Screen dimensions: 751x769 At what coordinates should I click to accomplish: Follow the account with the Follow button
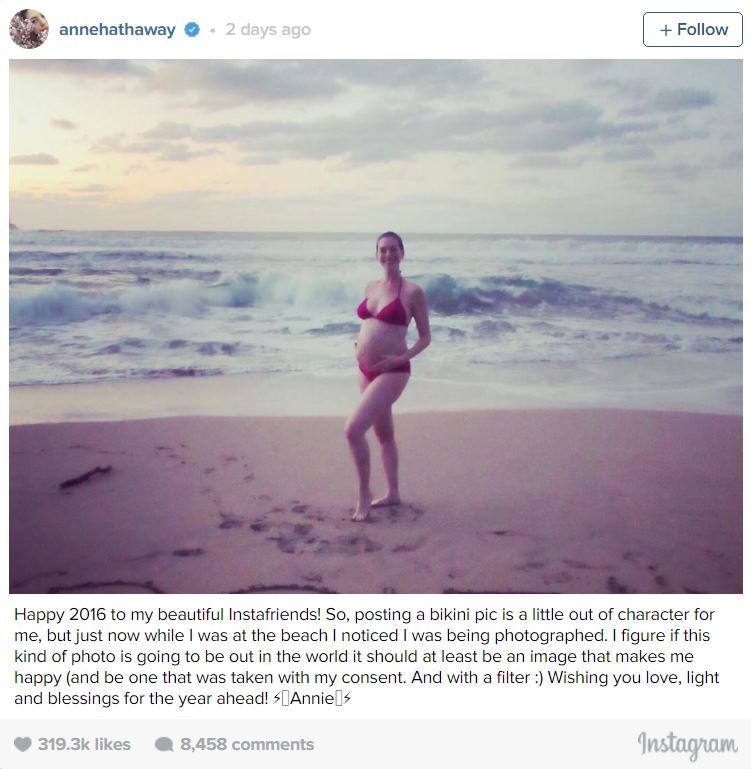point(693,29)
